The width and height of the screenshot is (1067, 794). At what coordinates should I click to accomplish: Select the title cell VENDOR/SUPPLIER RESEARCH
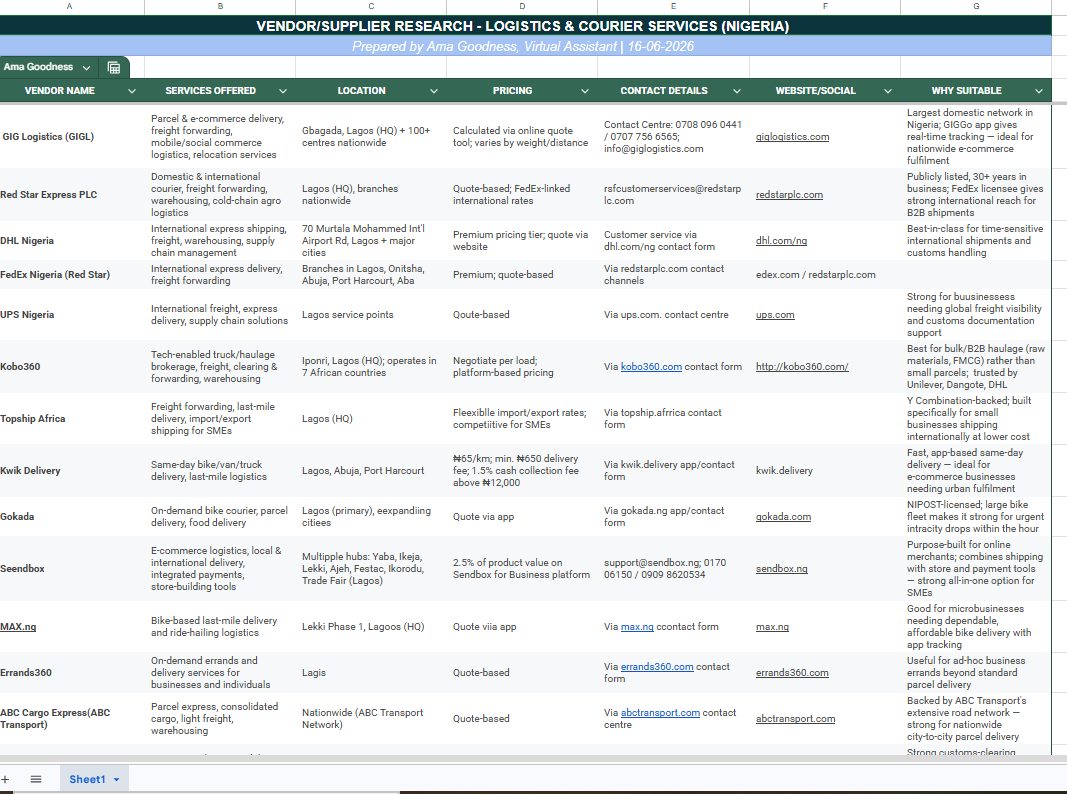point(523,26)
